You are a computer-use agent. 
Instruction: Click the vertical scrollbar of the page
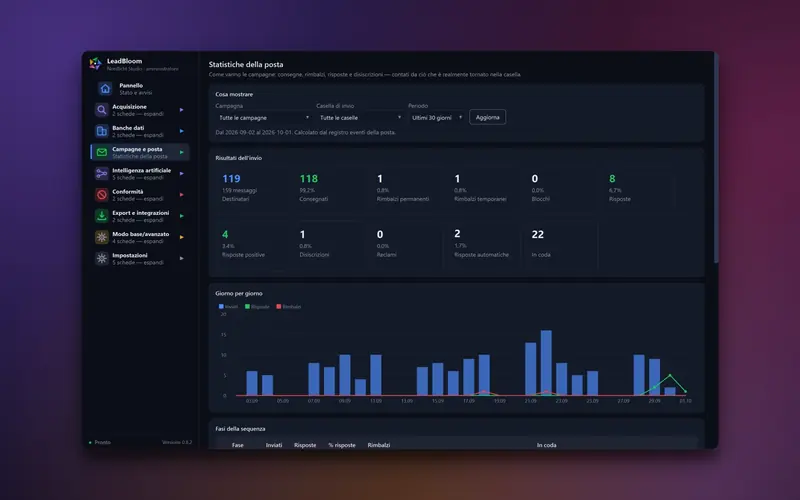[716, 158]
